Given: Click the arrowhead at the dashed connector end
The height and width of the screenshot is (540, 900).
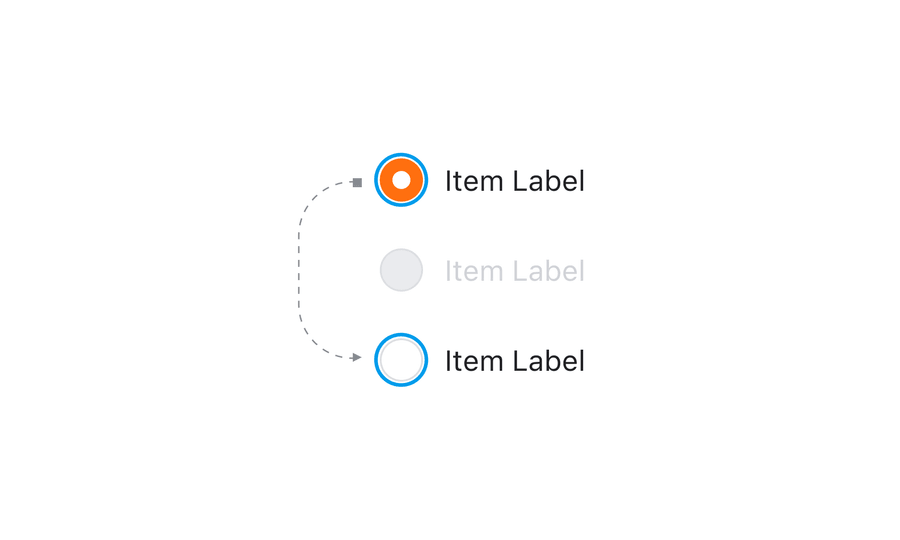Looking at the screenshot, I should [356, 357].
